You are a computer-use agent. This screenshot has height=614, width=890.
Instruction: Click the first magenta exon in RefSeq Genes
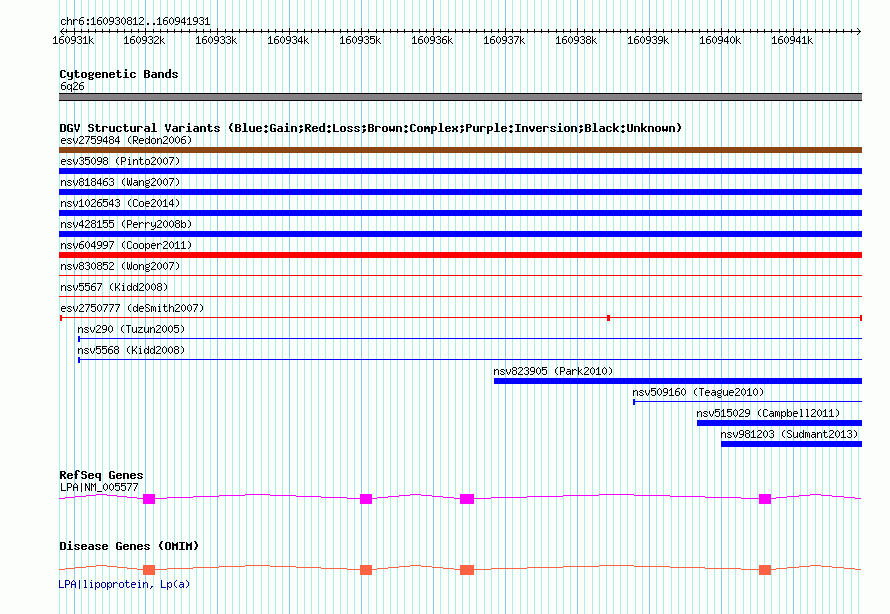pos(149,498)
